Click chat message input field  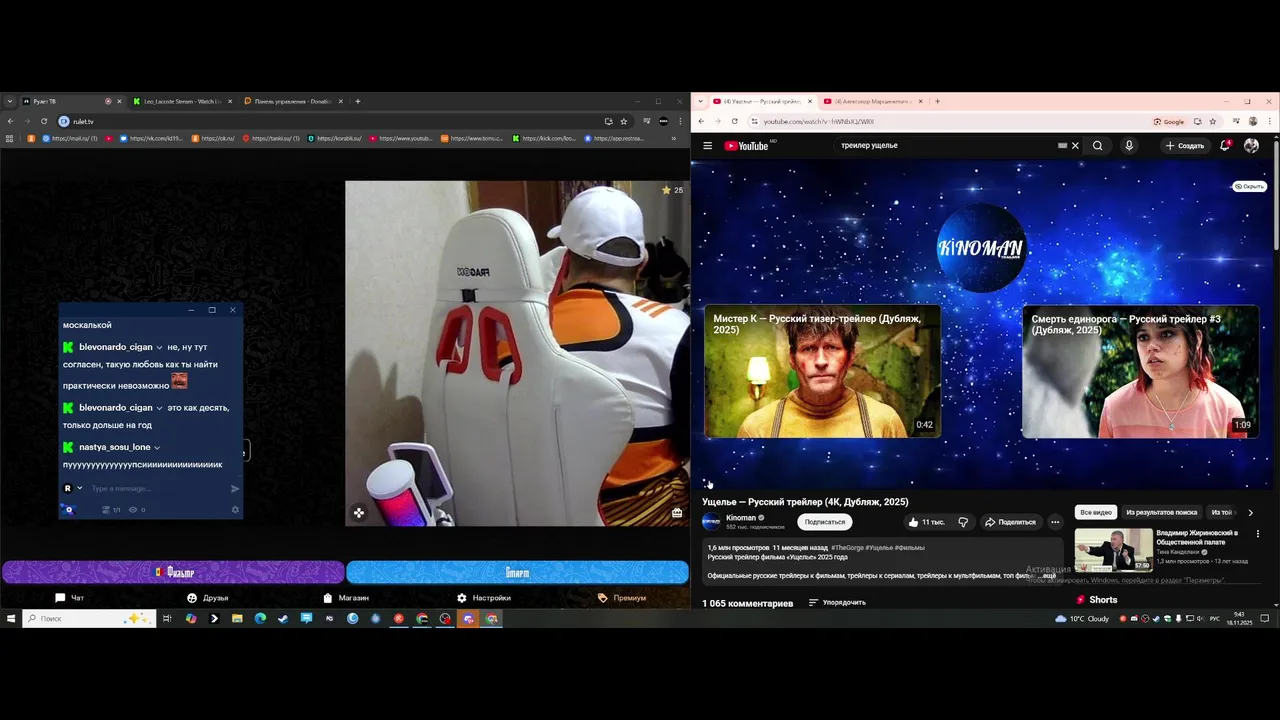coord(158,489)
